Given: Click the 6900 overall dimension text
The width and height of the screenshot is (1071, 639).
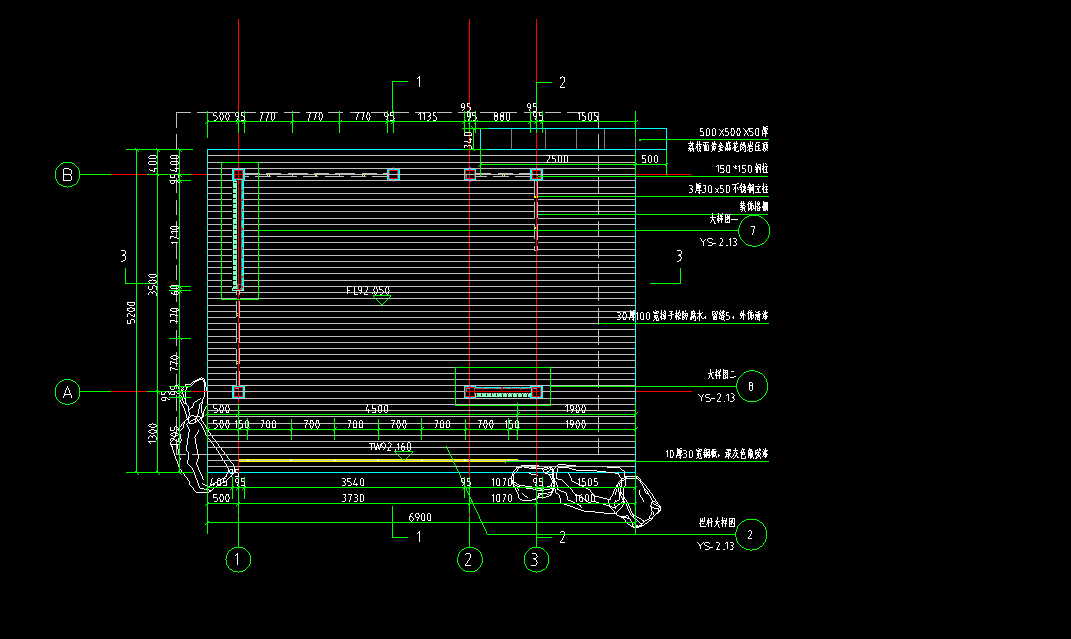Looking at the screenshot, I should pyautogui.click(x=420, y=516).
